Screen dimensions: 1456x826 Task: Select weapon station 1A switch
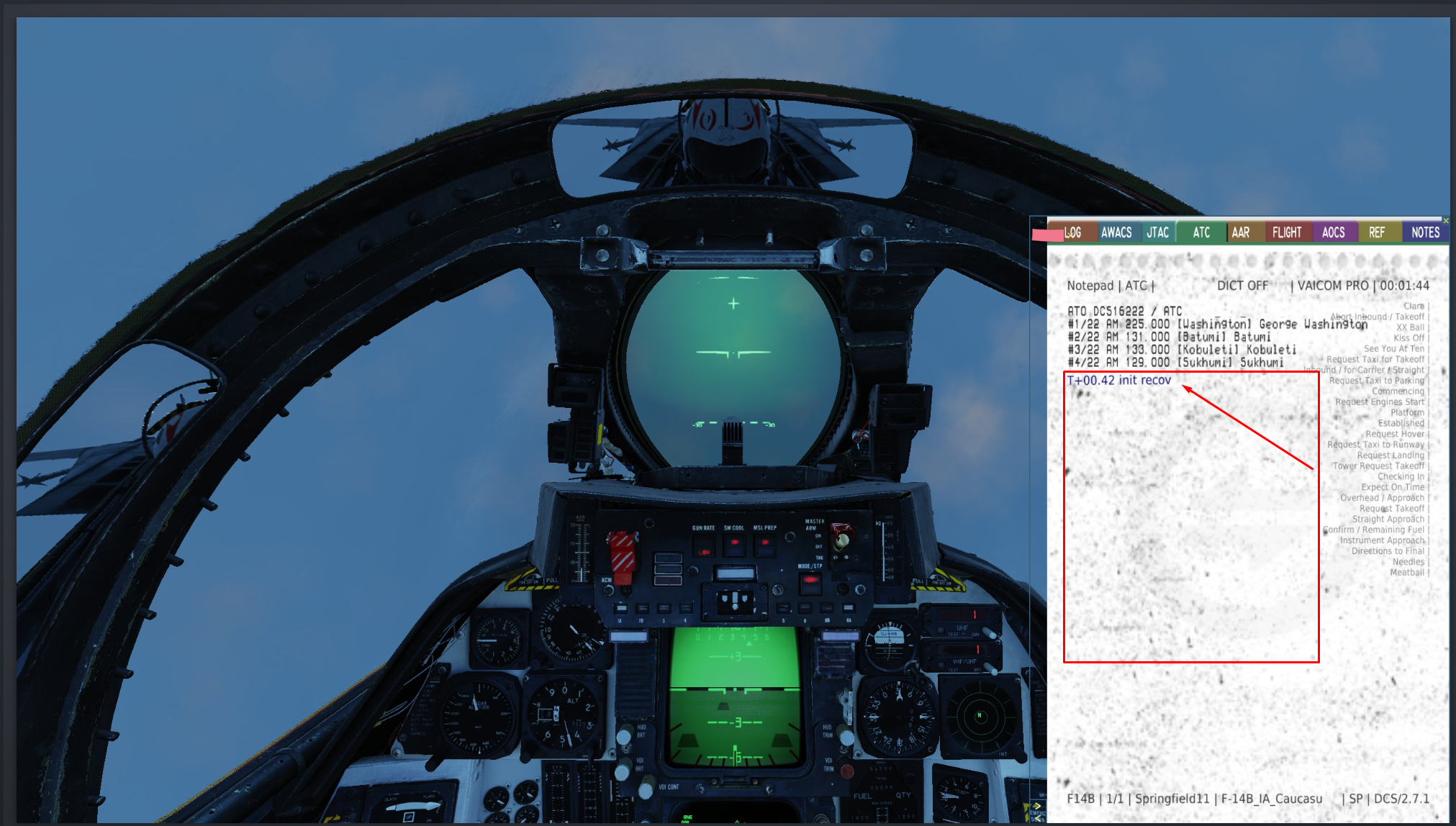pyautogui.click(x=620, y=609)
